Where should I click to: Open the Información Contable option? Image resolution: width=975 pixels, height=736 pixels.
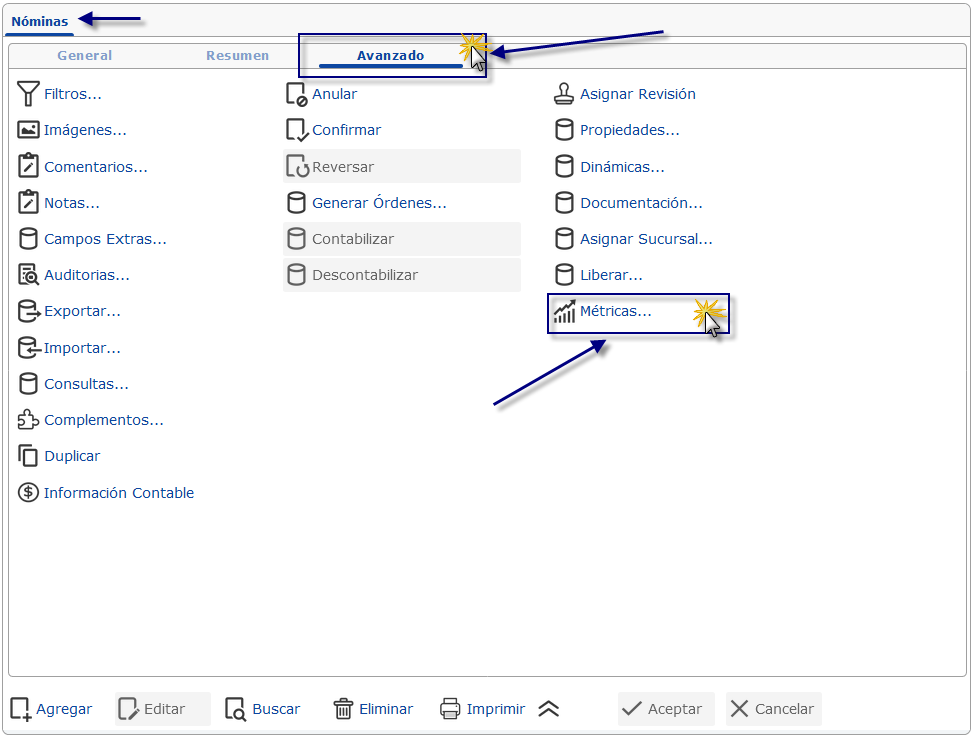tap(119, 493)
